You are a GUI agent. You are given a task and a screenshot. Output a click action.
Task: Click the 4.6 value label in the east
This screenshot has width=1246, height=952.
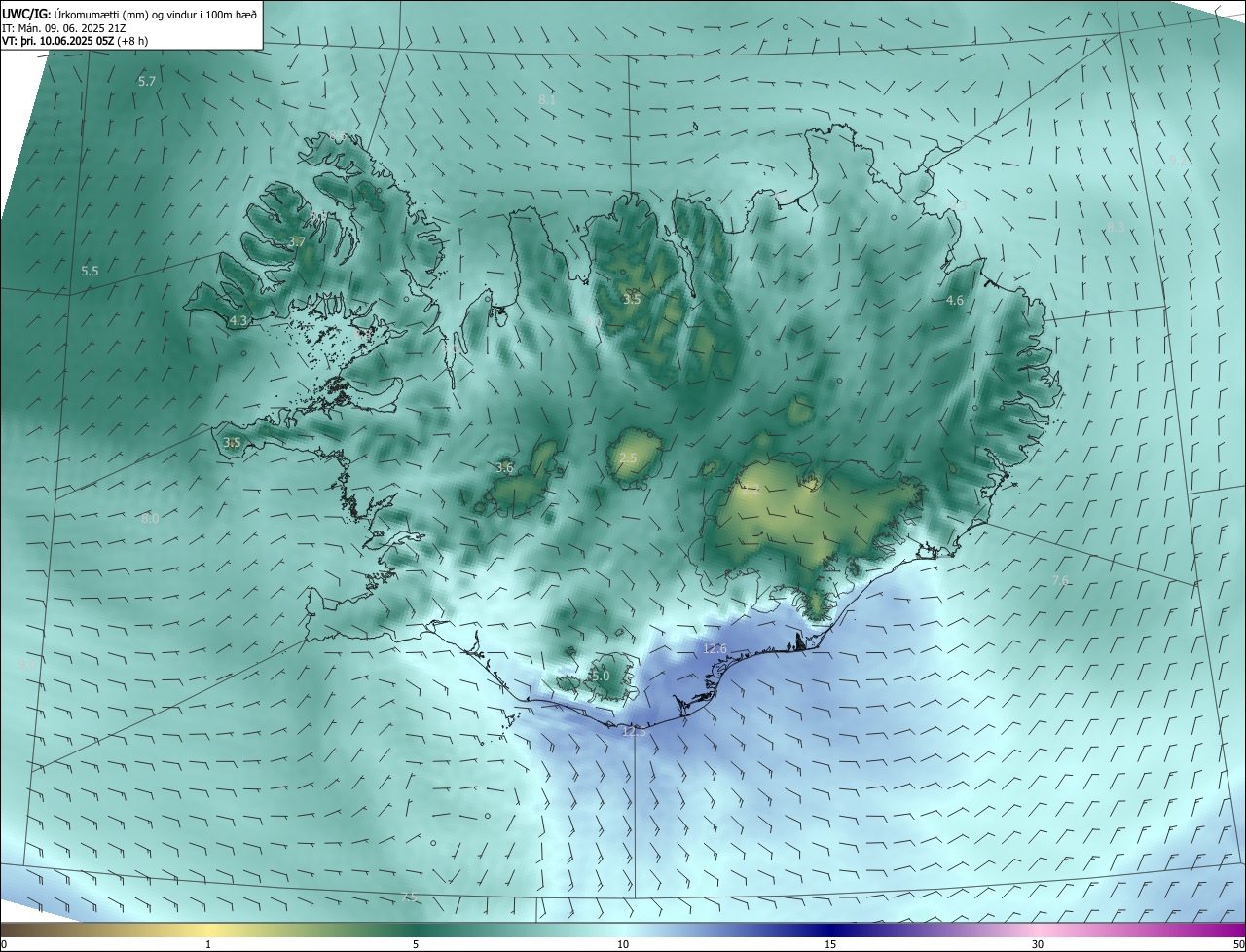click(955, 301)
